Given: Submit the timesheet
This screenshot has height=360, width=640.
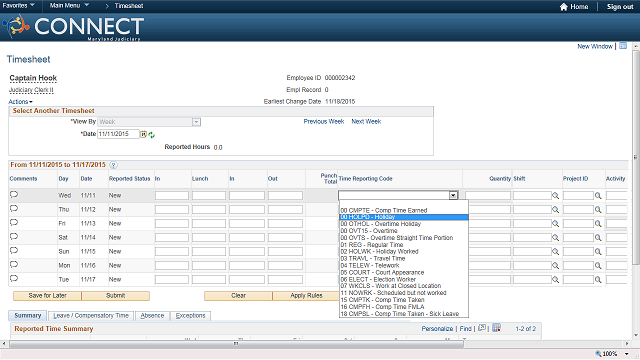Looking at the screenshot, I should [x=116, y=296].
